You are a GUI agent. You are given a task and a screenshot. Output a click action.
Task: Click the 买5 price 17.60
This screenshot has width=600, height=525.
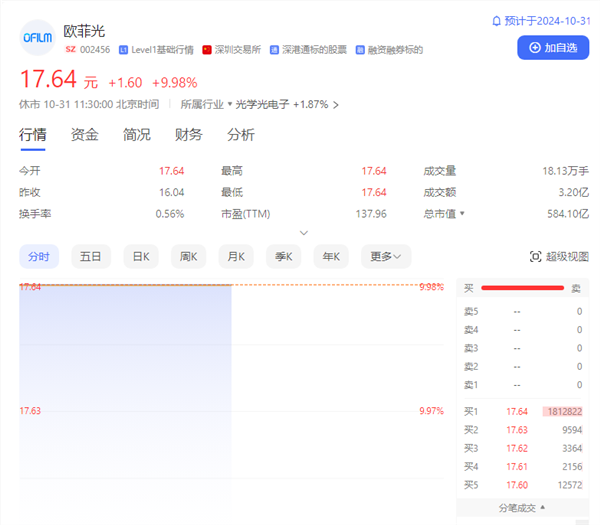[x=517, y=485]
